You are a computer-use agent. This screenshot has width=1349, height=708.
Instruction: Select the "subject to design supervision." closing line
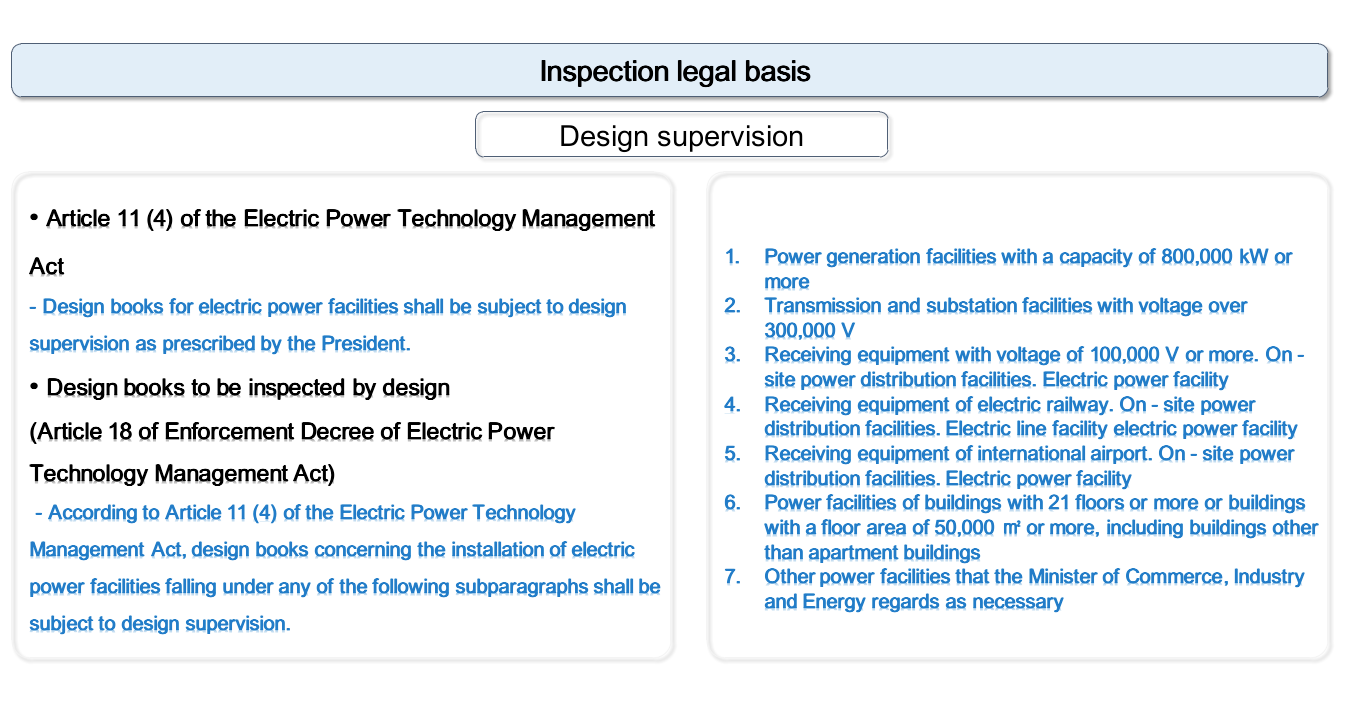point(160,624)
